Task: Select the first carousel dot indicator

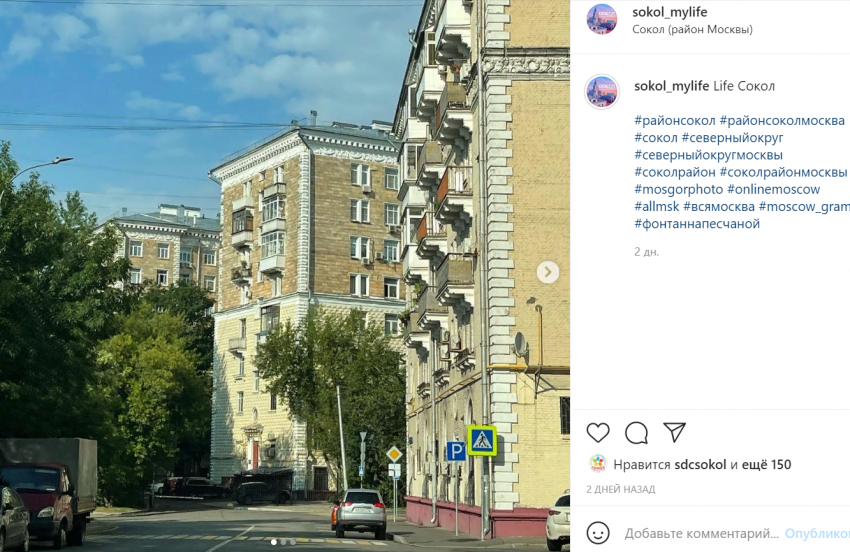Action: point(273,542)
